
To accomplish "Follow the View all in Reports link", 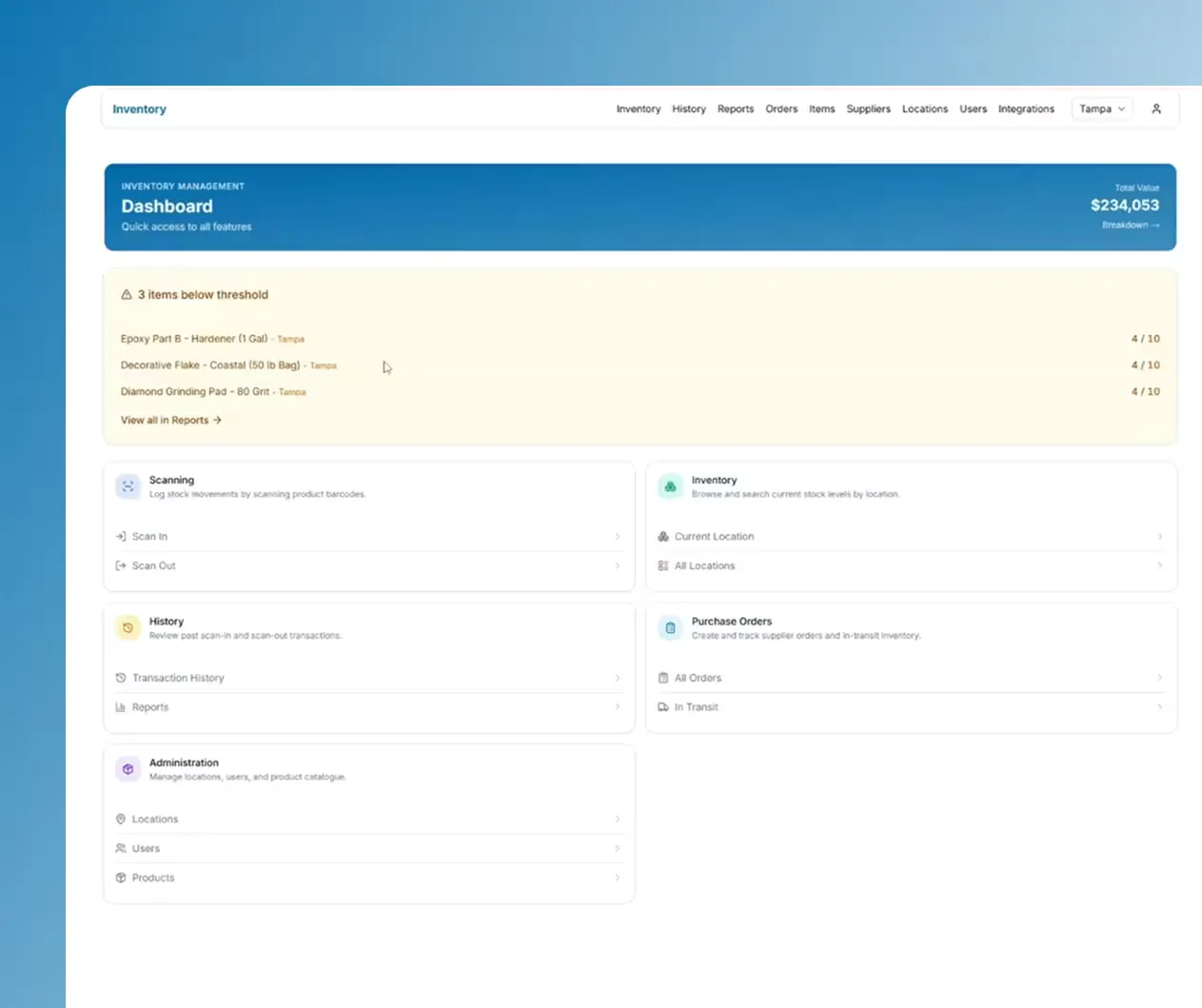I will coord(171,420).
